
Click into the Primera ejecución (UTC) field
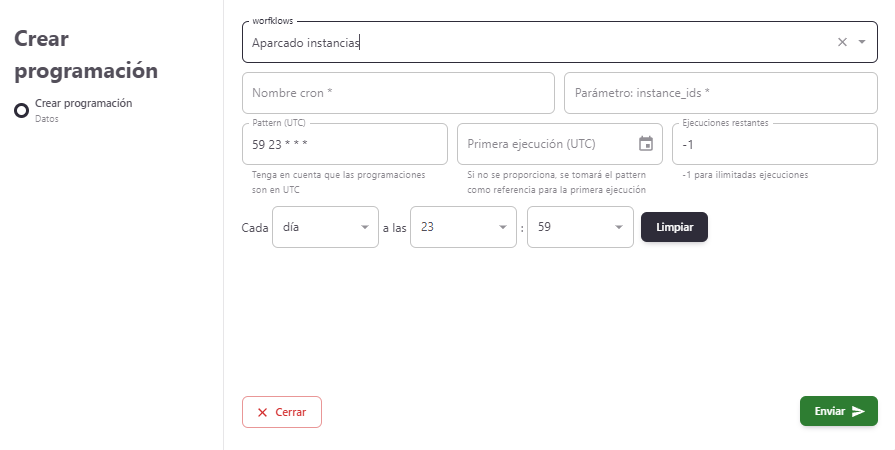point(545,144)
